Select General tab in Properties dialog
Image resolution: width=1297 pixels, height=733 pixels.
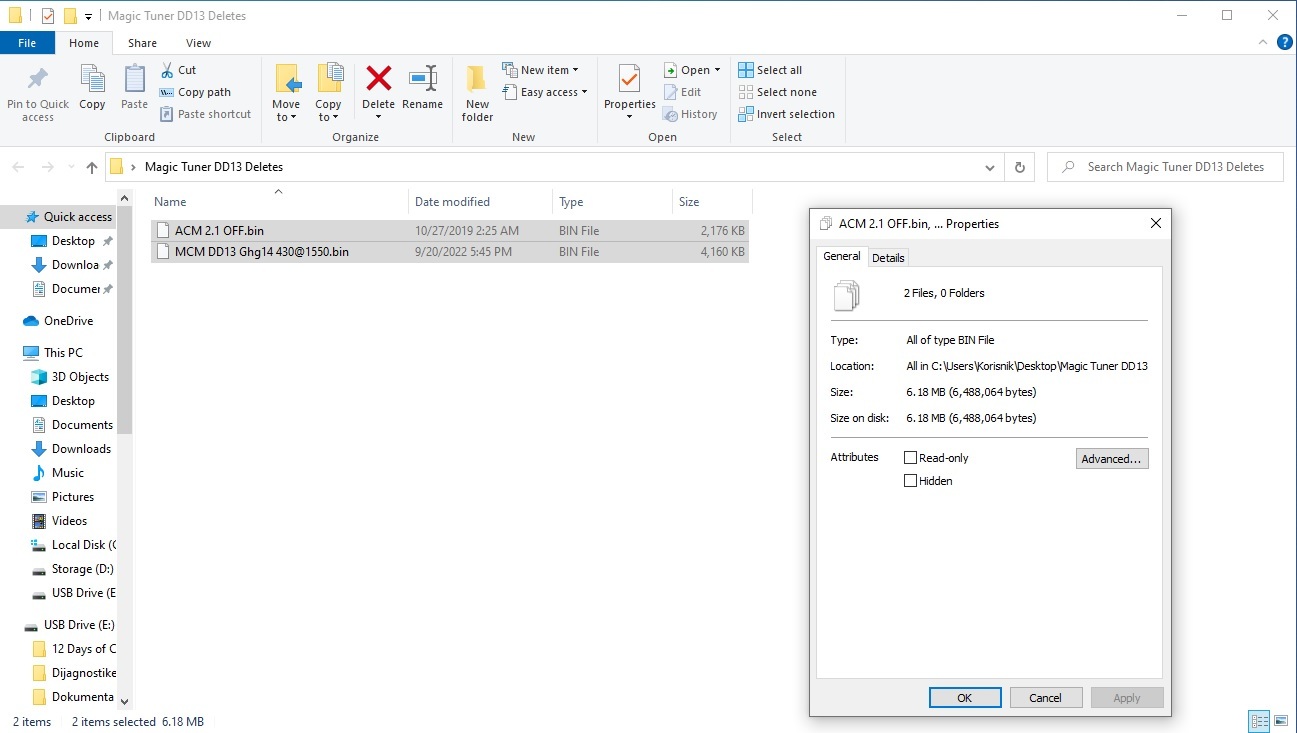pyautogui.click(x=841, y=256)
